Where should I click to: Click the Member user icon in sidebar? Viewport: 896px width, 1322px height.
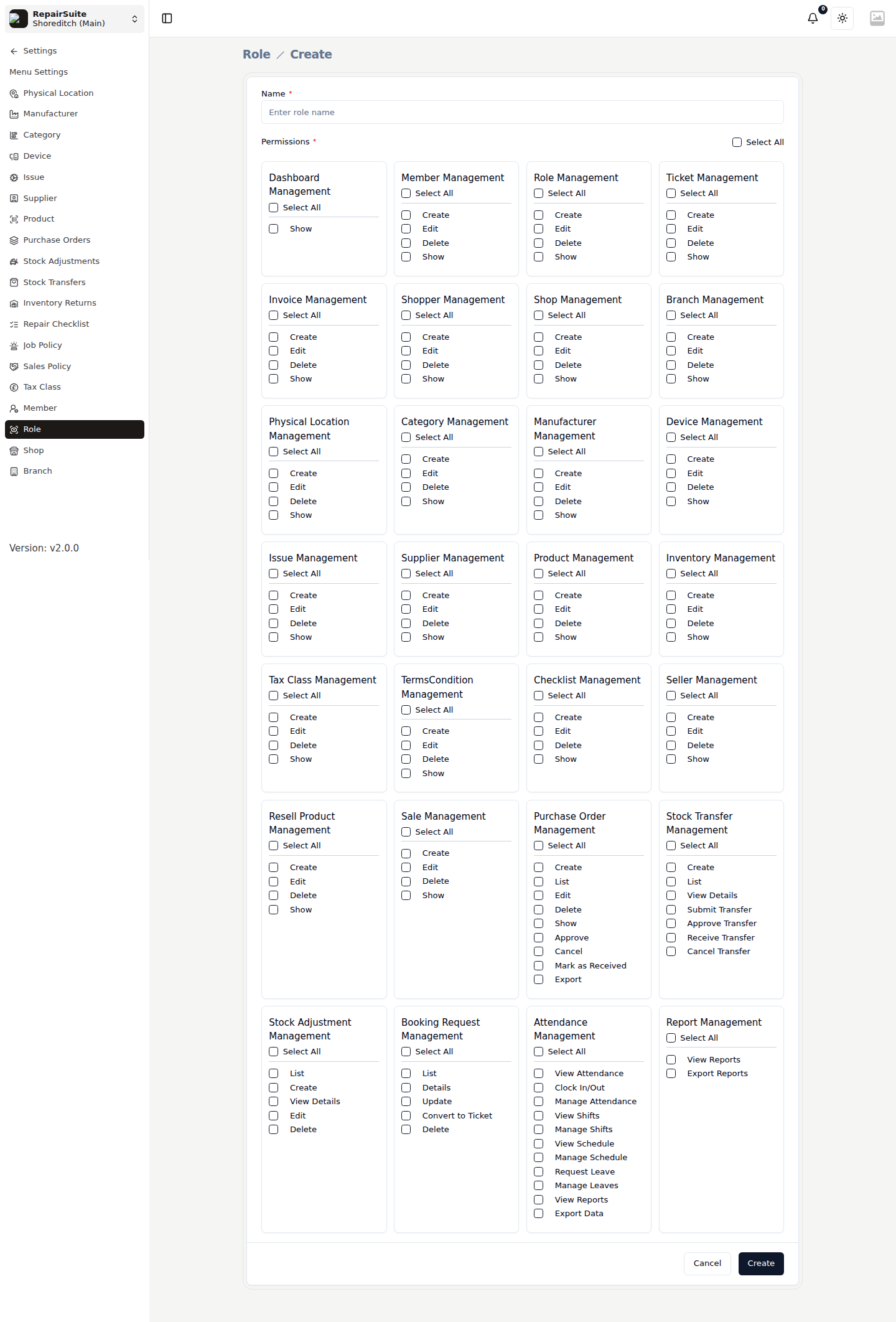pos(14,408)
